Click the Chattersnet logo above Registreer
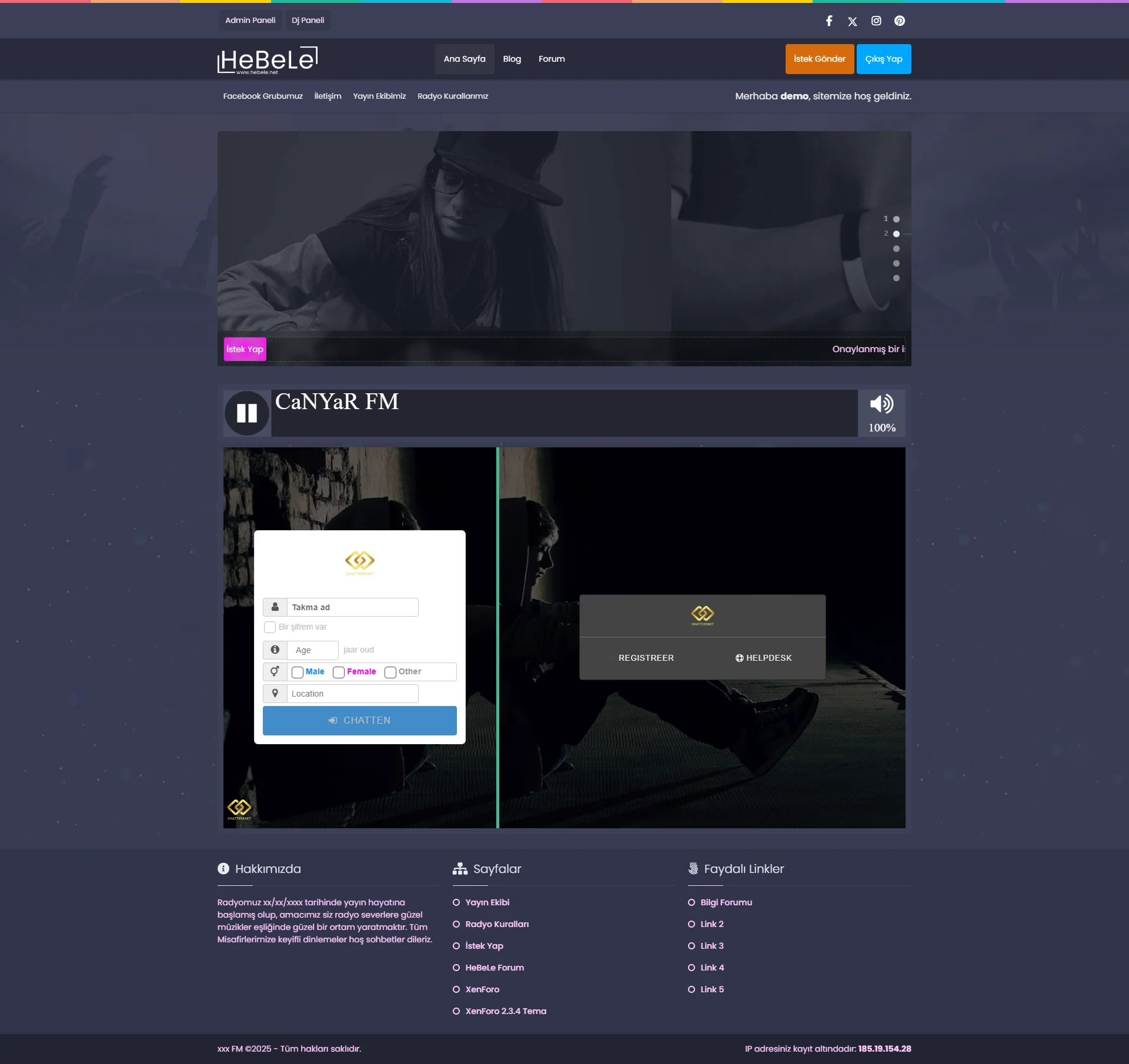This screenshot has width=1129, height=1064. (x=703, y=615)
